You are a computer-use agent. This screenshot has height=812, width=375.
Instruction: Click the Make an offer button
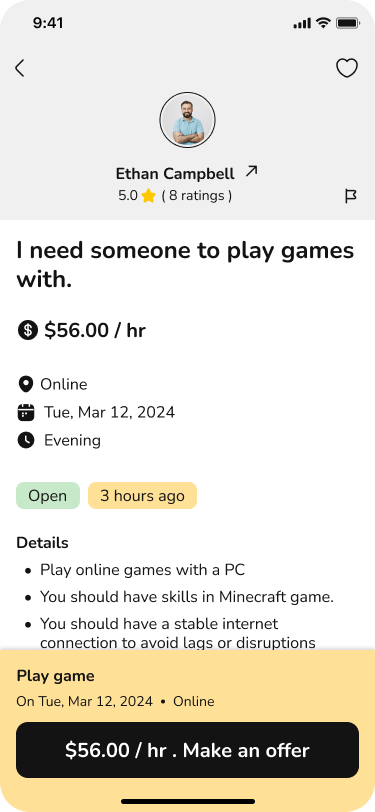pos(188,750)
